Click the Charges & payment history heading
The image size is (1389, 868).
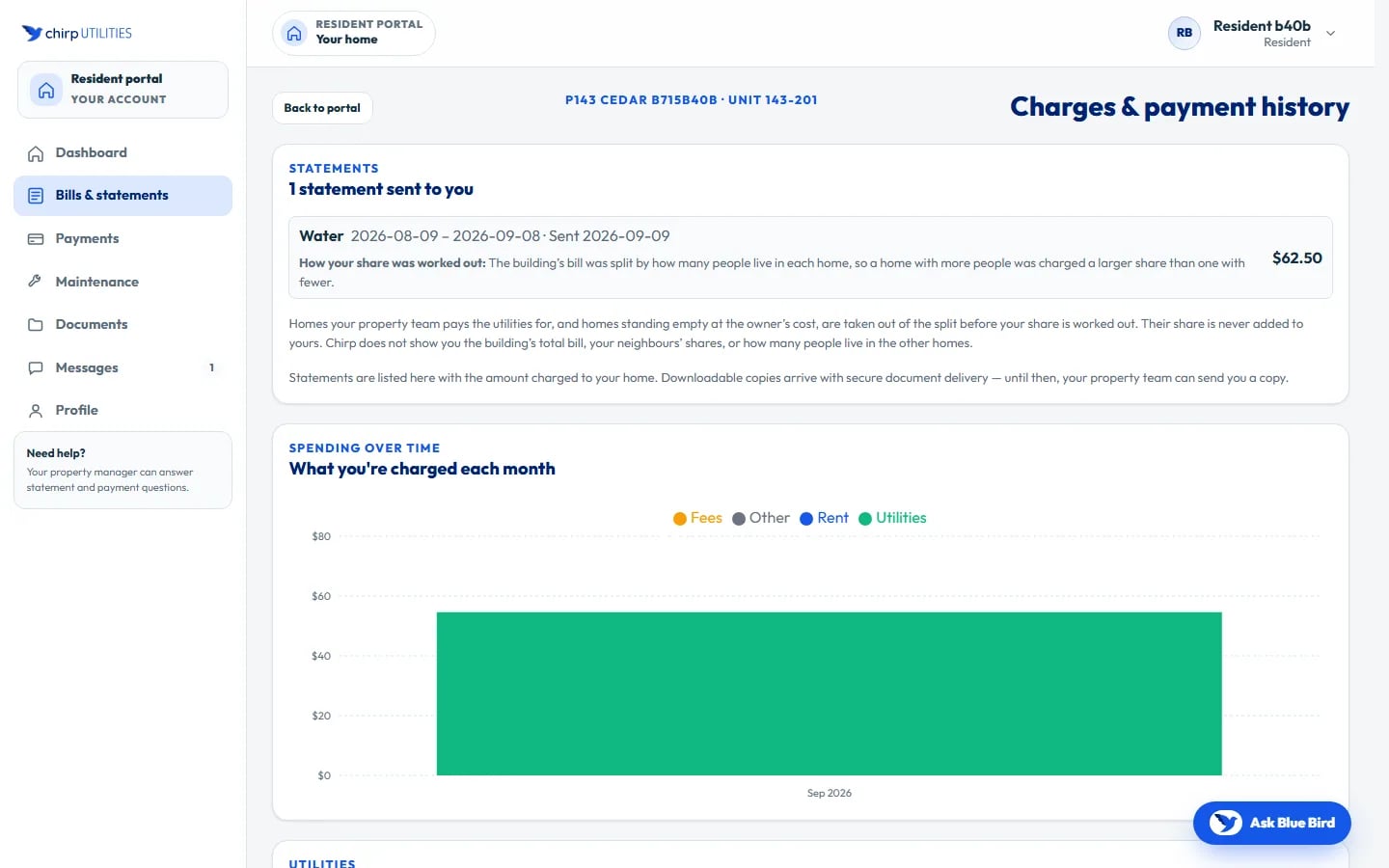(x=1180, y=106)
